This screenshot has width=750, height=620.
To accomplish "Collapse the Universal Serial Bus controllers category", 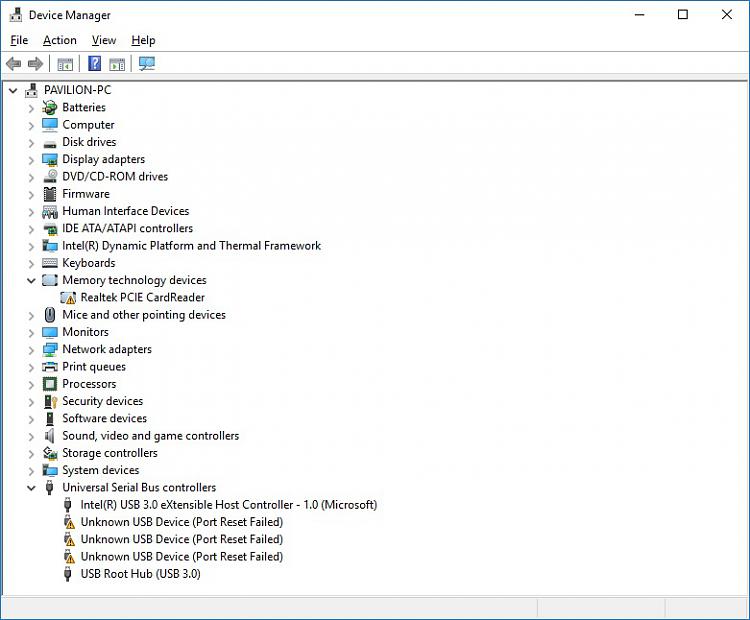I will [x=31, y=488].
